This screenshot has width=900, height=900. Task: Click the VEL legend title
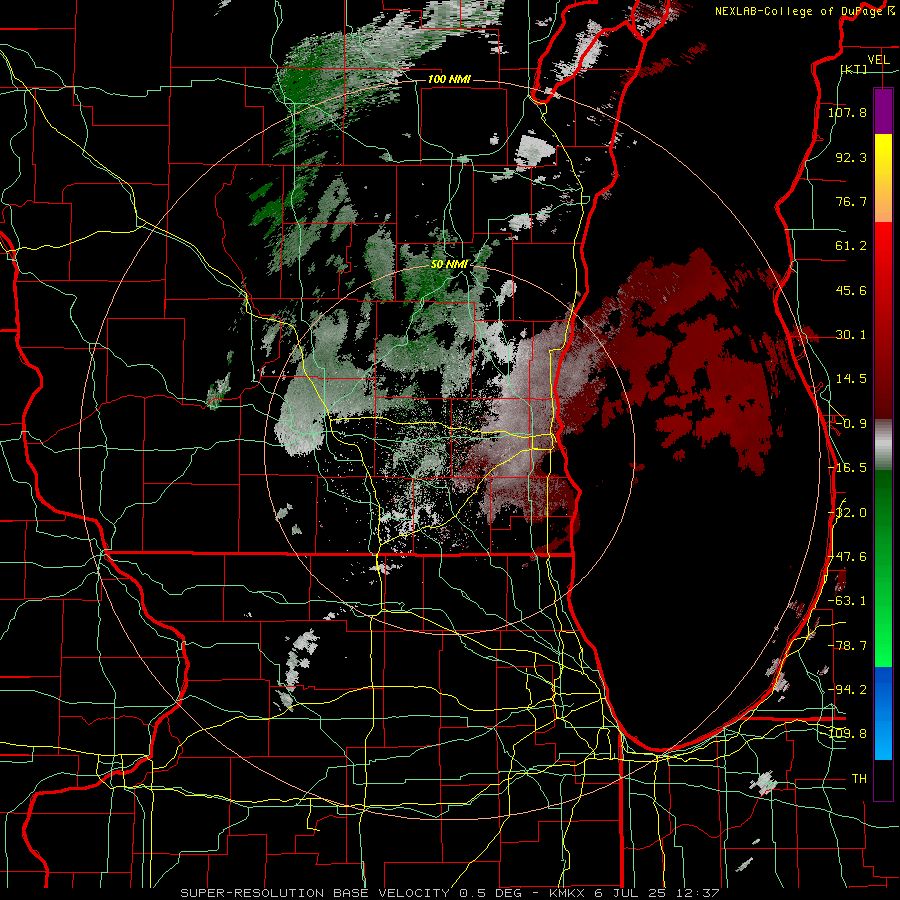click(x=878, y=60)
